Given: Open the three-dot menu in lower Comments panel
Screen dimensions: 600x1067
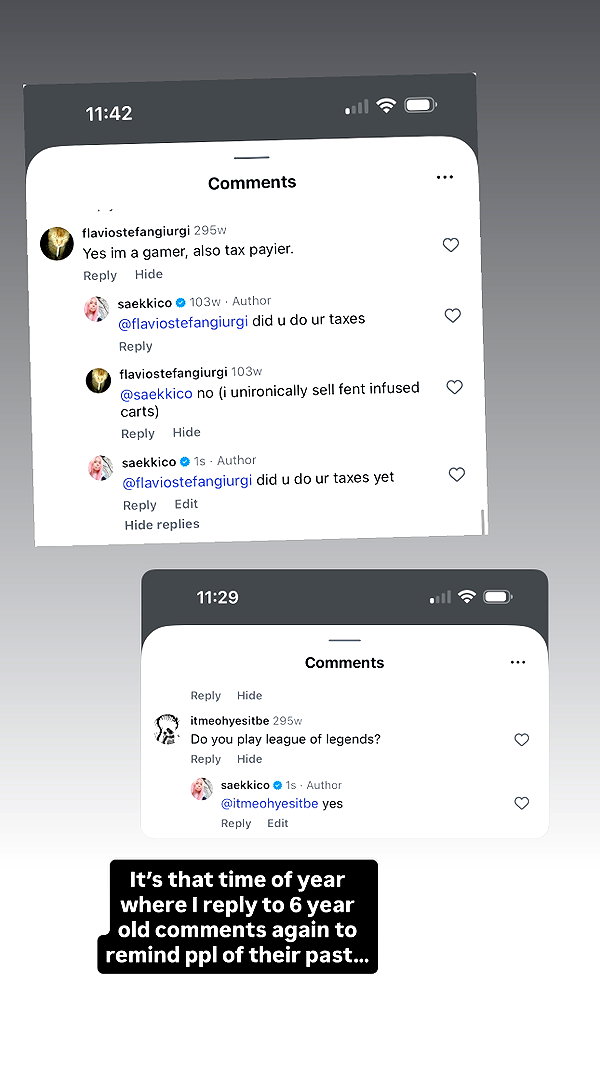Looking at the screenshot, I should pyautogui.click(x=518, y=662).
